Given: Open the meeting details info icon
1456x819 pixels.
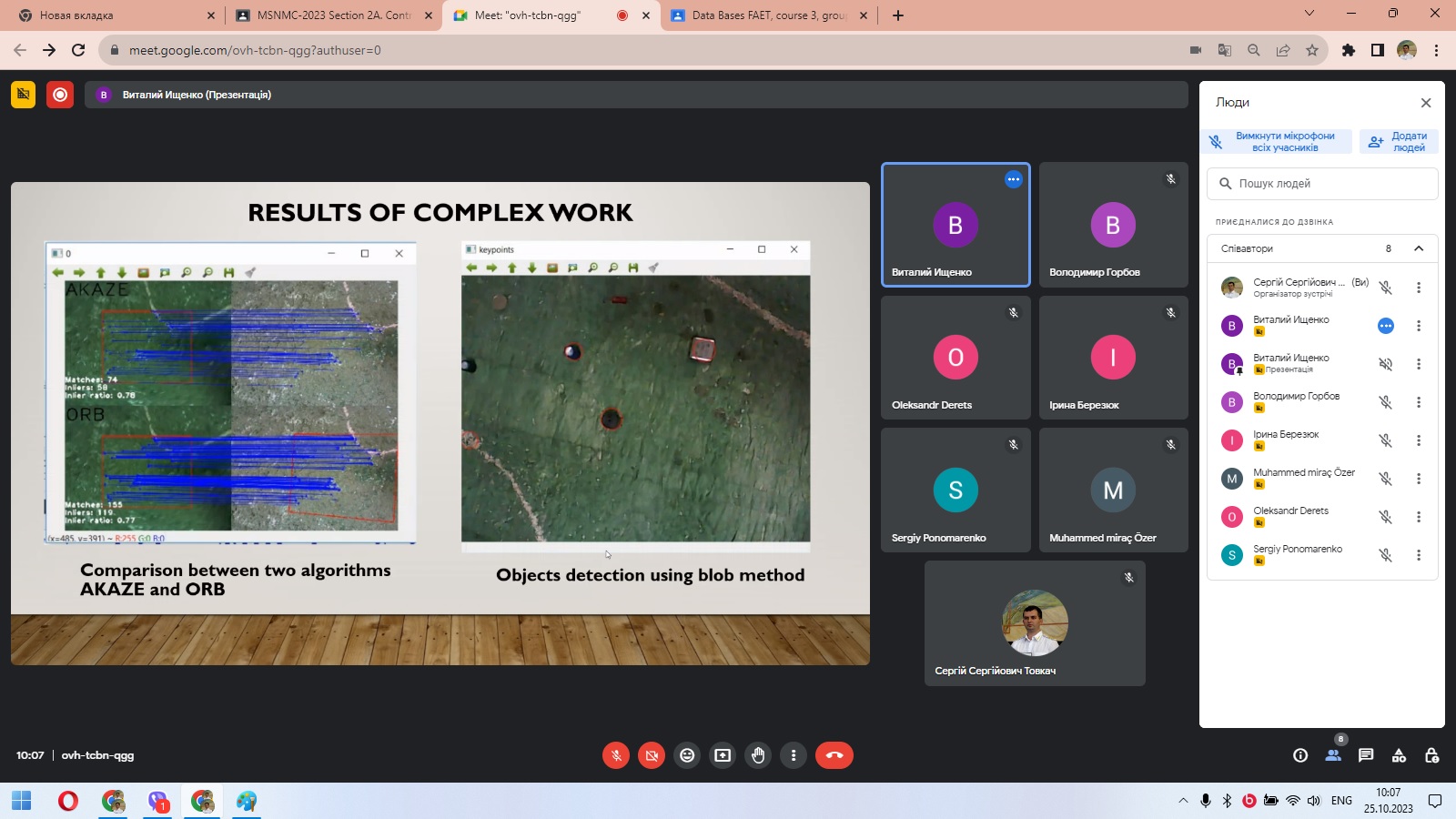Looking at the screenshot, I should coord(1300,755).
